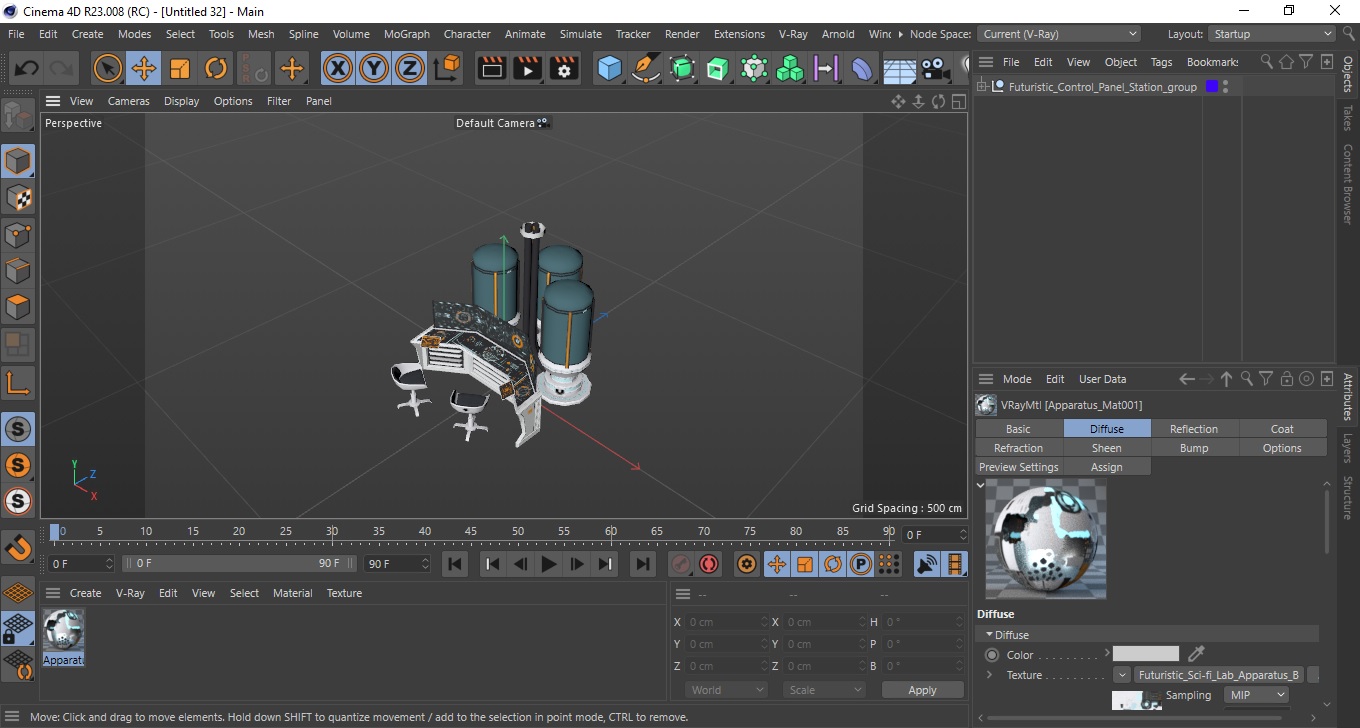
Task: Click Preview Settings button
Action: coord(1019,467)
